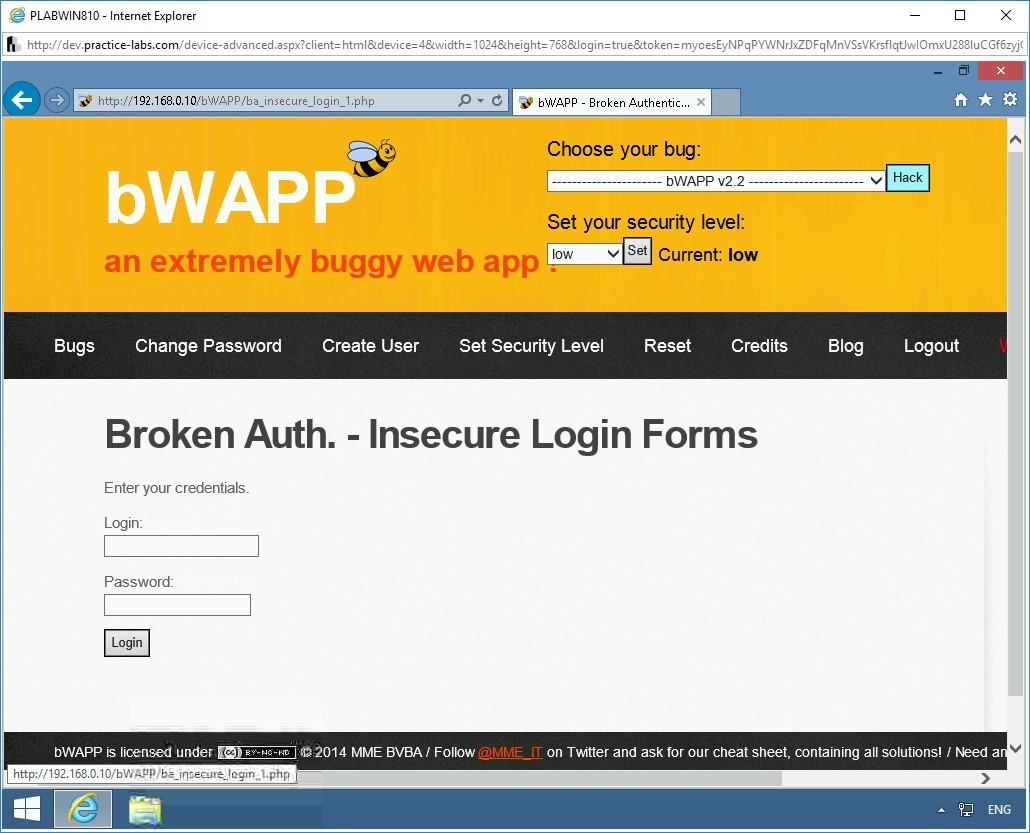The image size is (1030, 833).
Task: Follow the @MME_IT Twitter link
Action: (x=510, y=752)
